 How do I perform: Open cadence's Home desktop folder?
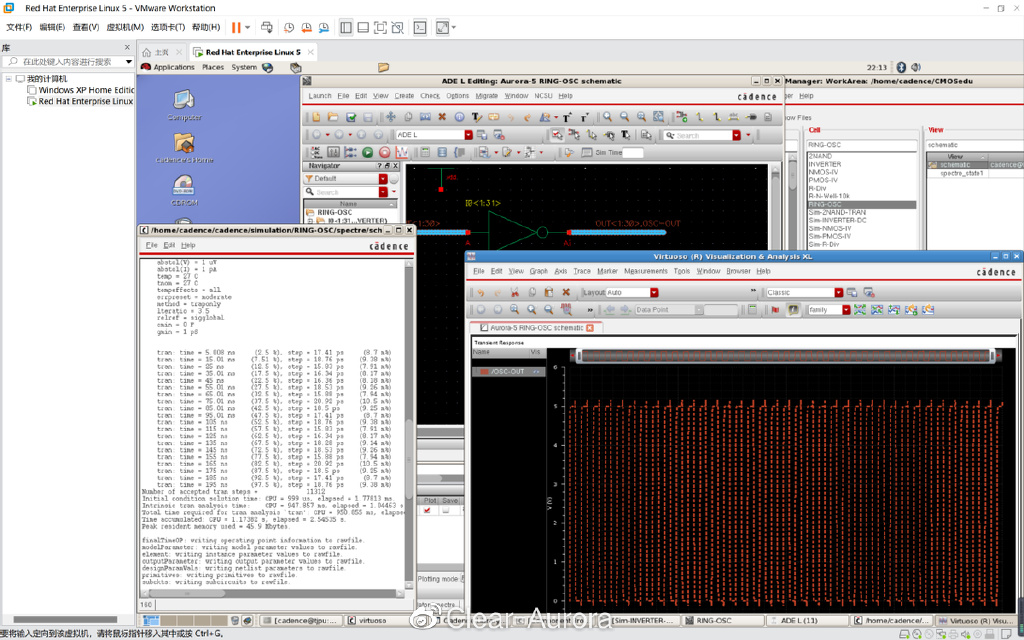(184, 148)
